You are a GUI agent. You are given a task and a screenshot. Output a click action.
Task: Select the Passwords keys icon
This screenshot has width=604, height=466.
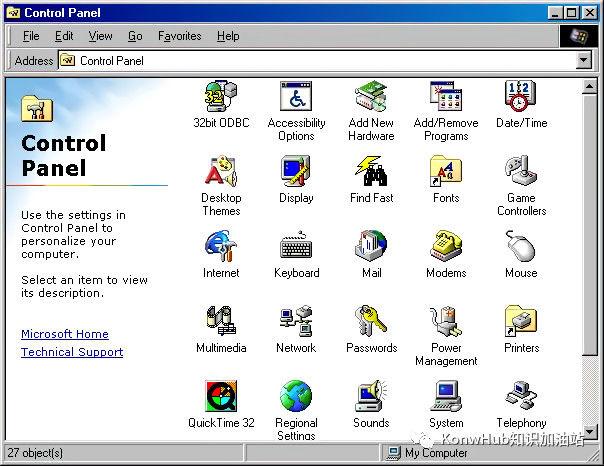(371, 321)
